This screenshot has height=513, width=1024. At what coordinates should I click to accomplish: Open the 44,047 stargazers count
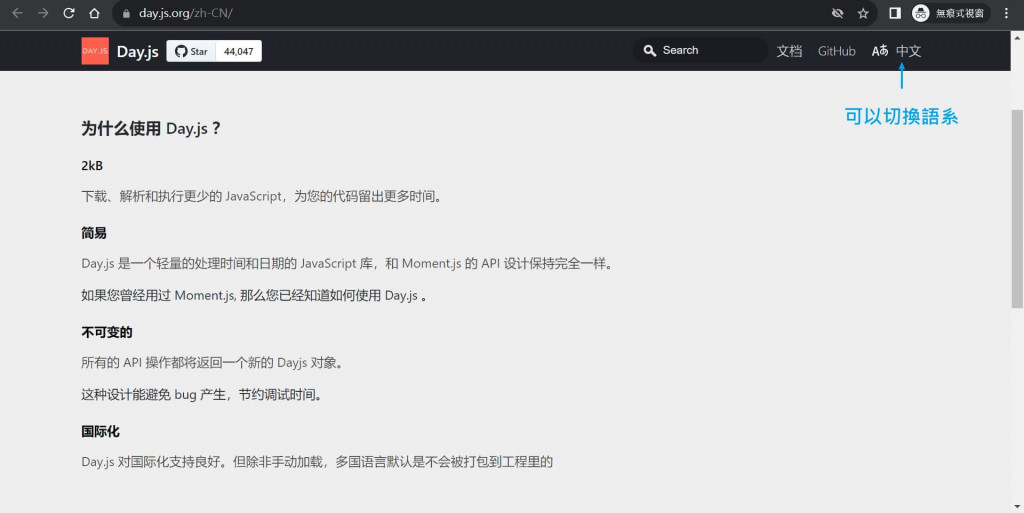coord(238,52)
